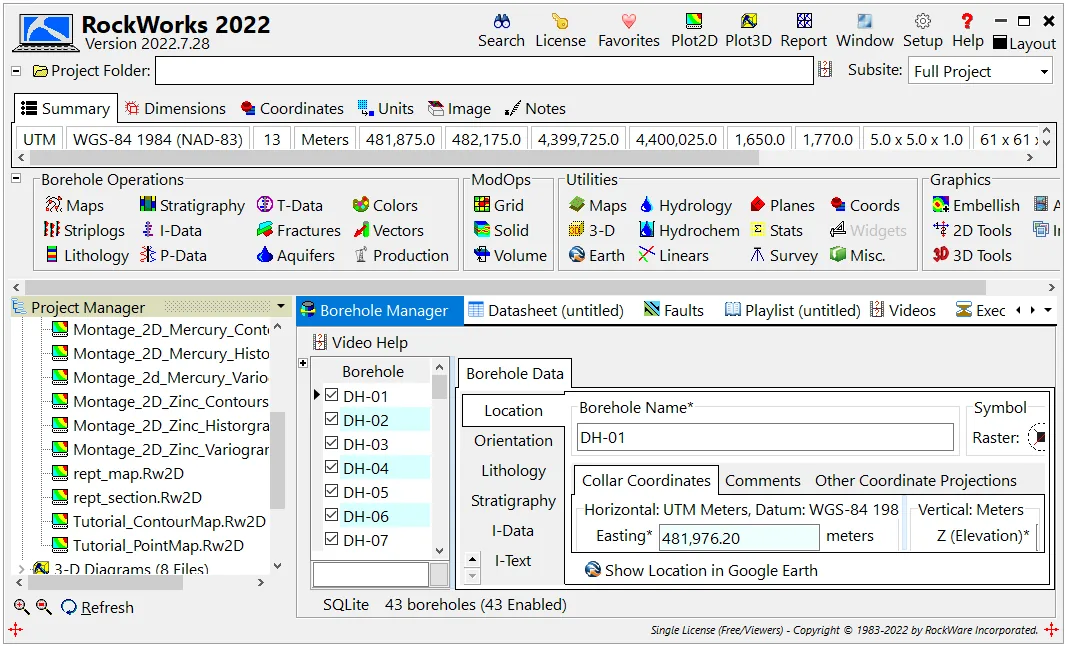Open the Layout option
1066x646 pixels.
tap(1025, 44)
